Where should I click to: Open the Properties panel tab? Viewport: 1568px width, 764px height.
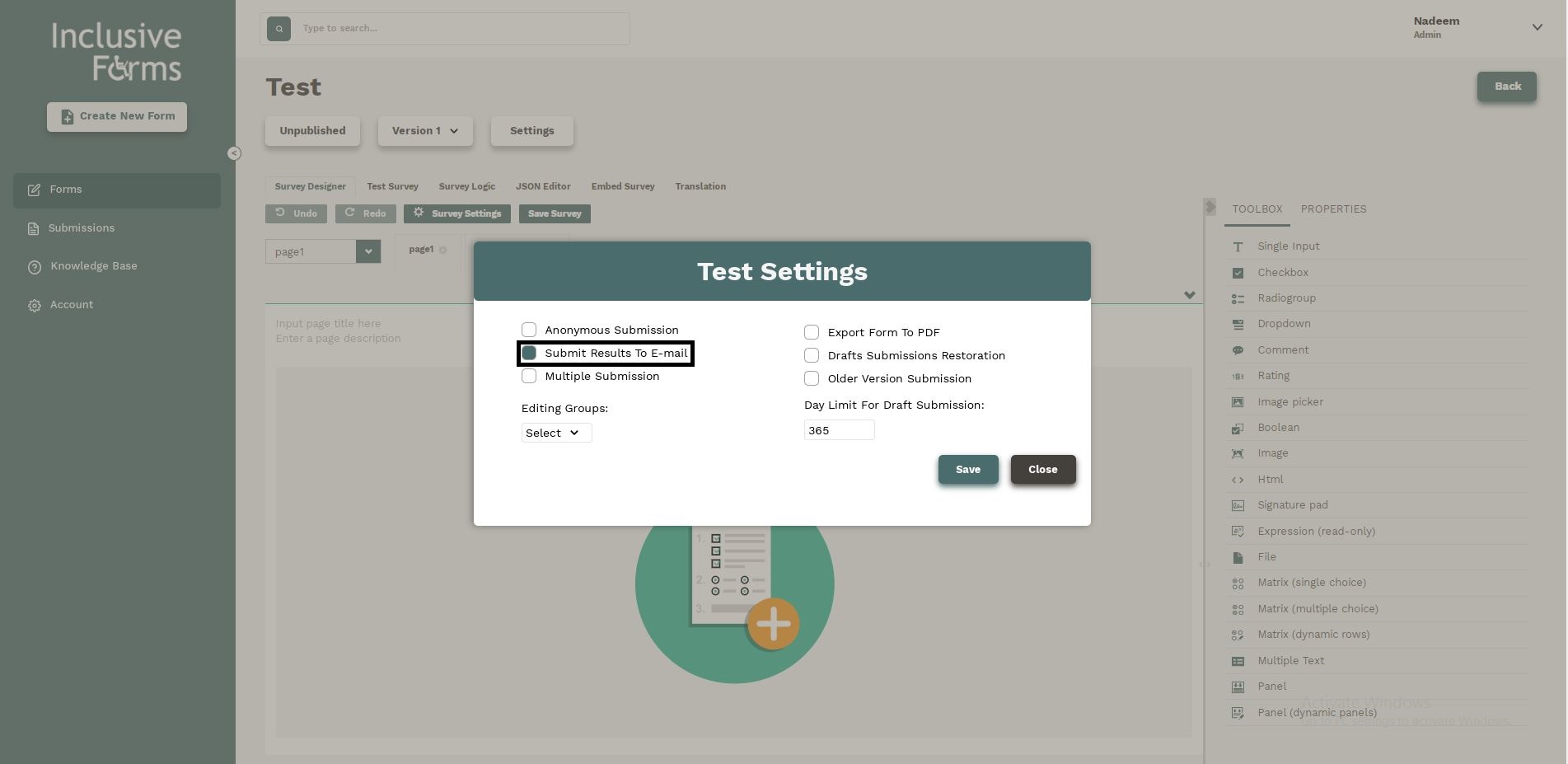pyautogui.click(x=1333, y=209)
